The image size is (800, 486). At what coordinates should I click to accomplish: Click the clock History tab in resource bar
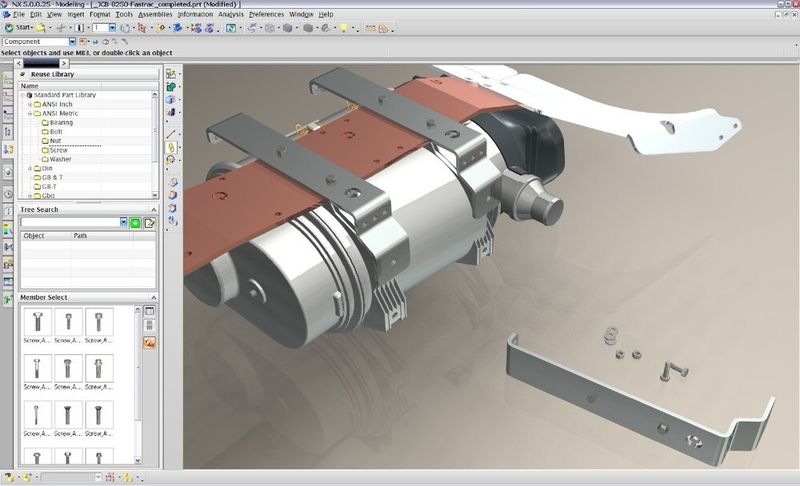coord(8,193)
